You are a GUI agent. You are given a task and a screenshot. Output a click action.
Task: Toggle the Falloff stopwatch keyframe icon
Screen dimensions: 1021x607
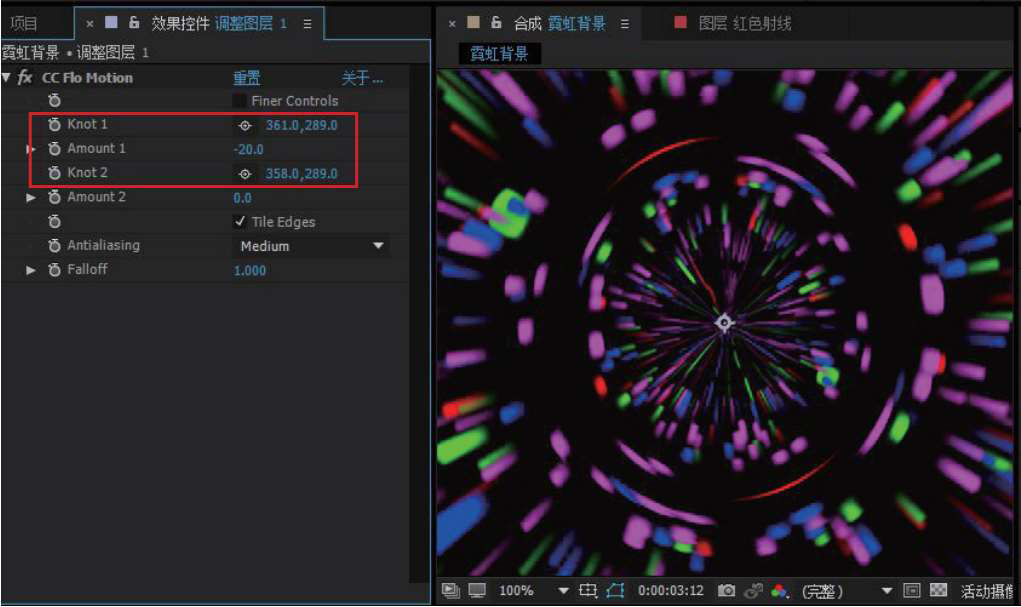[55, 270]
